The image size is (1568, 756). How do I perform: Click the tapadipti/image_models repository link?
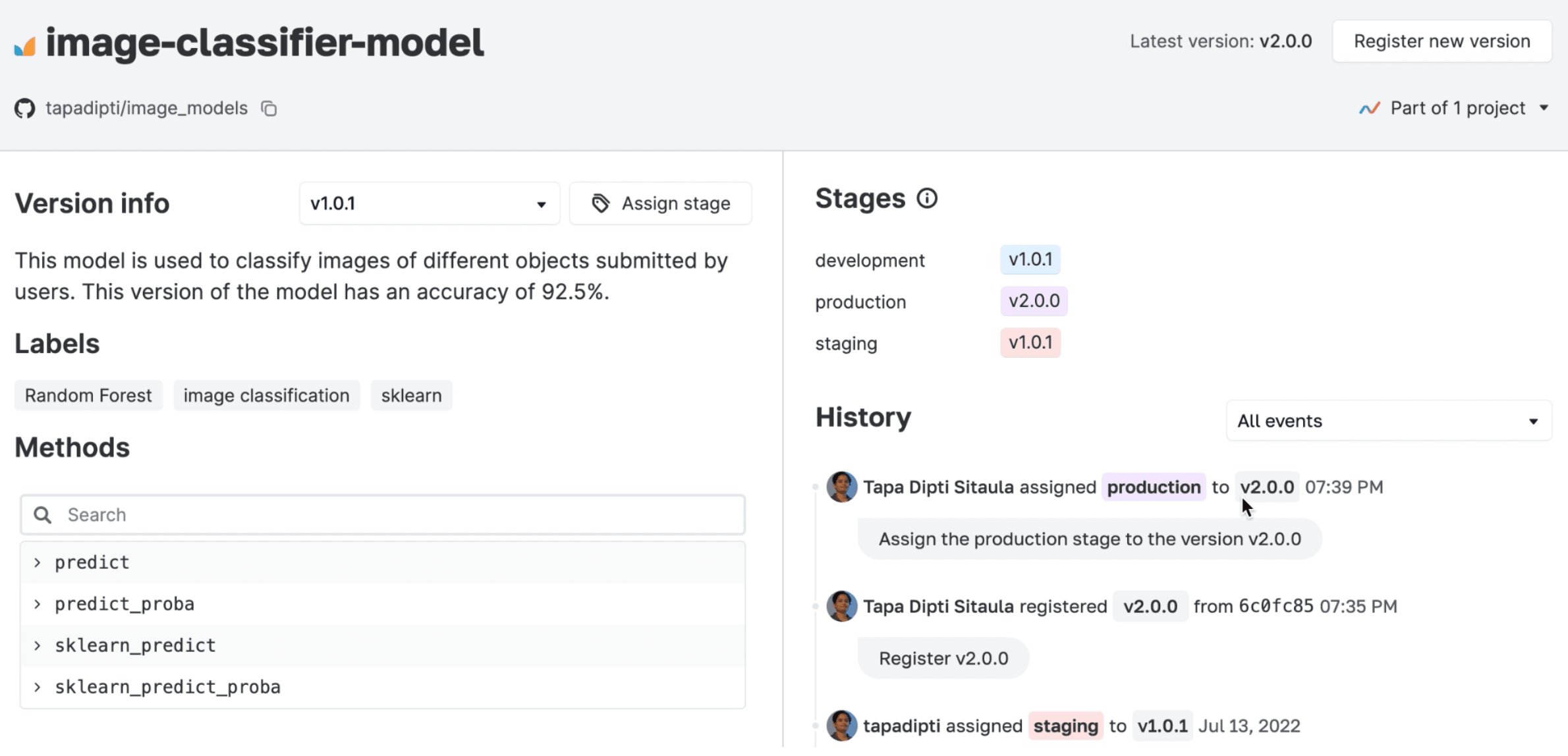[146, 108]
